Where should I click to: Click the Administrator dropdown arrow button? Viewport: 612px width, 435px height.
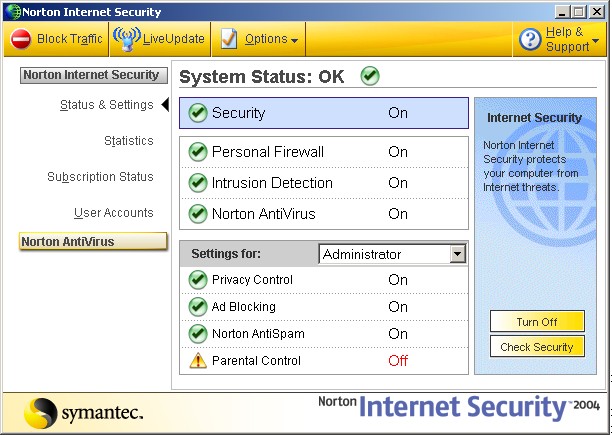pyautogui.click(x=457, y=254)
